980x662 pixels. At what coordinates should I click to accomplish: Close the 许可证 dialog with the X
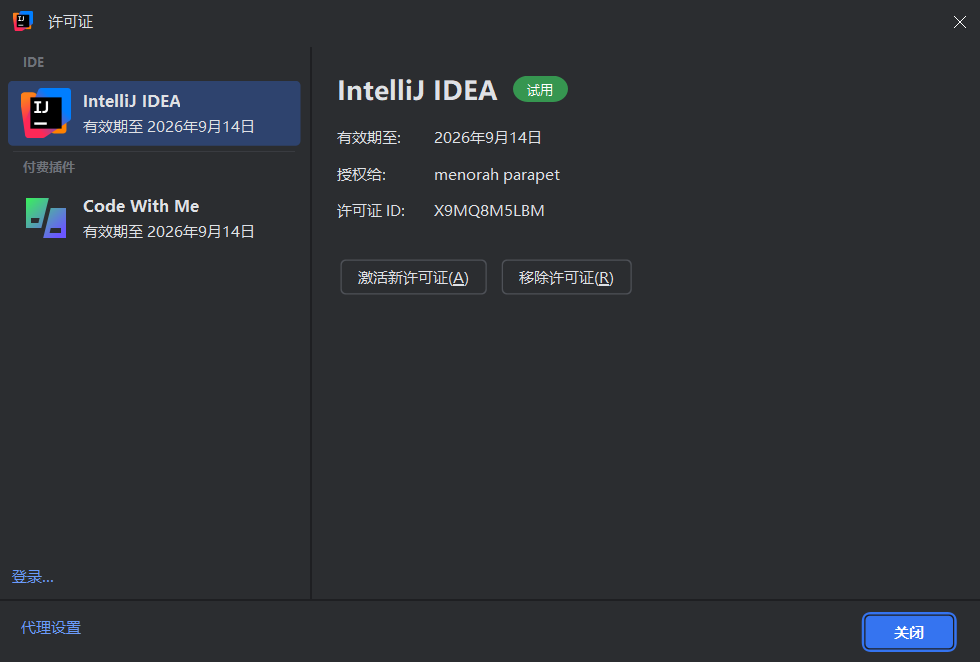point(959,23)
